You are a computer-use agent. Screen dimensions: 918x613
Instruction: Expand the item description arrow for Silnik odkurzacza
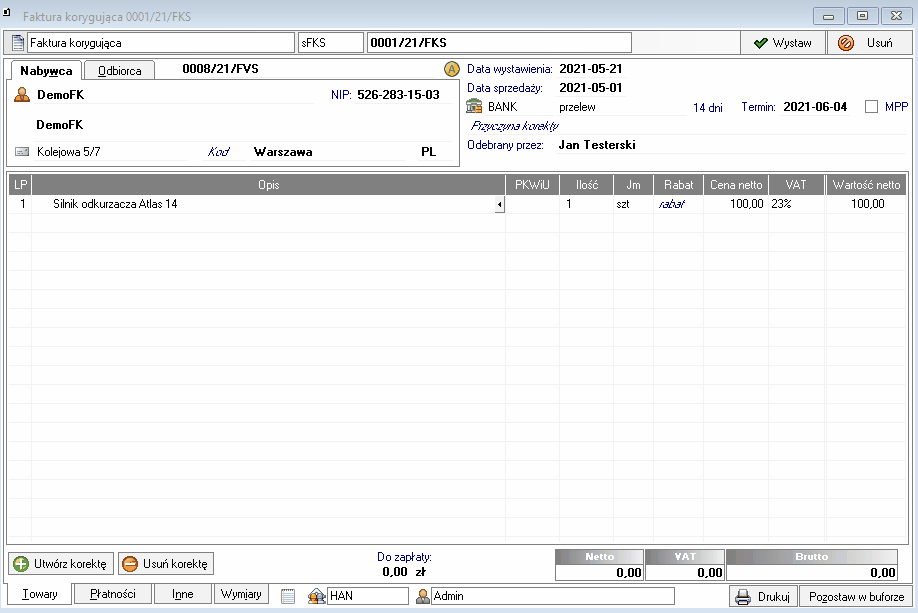[x=499, y=204]
